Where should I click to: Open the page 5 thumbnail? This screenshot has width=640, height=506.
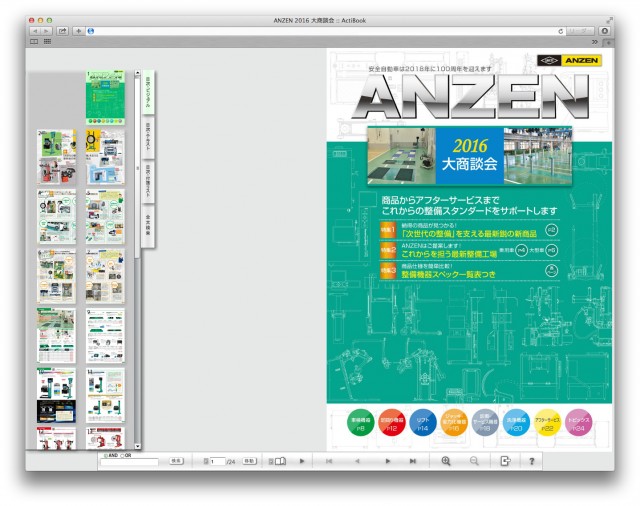click(105, 217)
